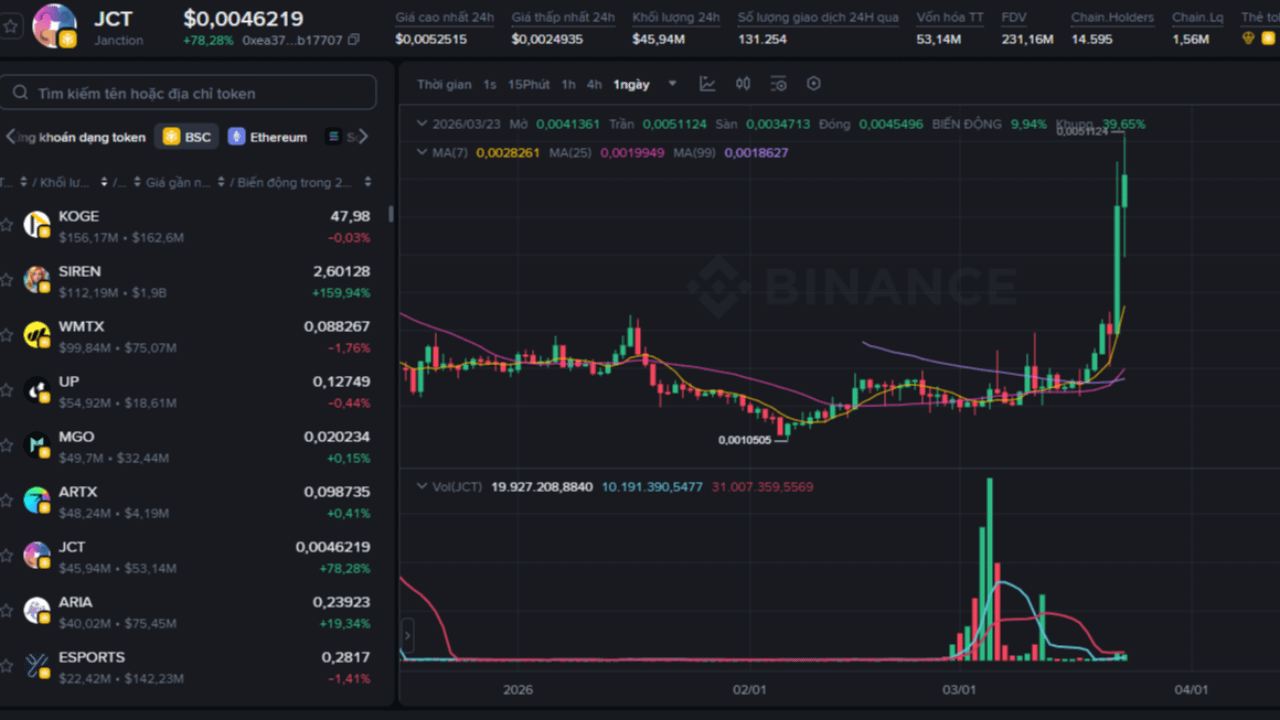Click the MA(25) value 0,0019949

pyautogui.click(x=632, y=152)
